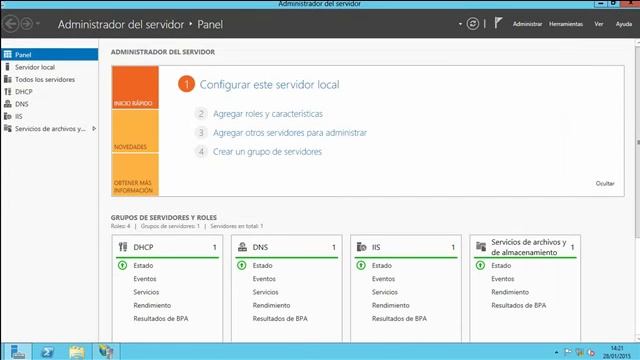Click DHCP tile title text

tap(143, 247)
